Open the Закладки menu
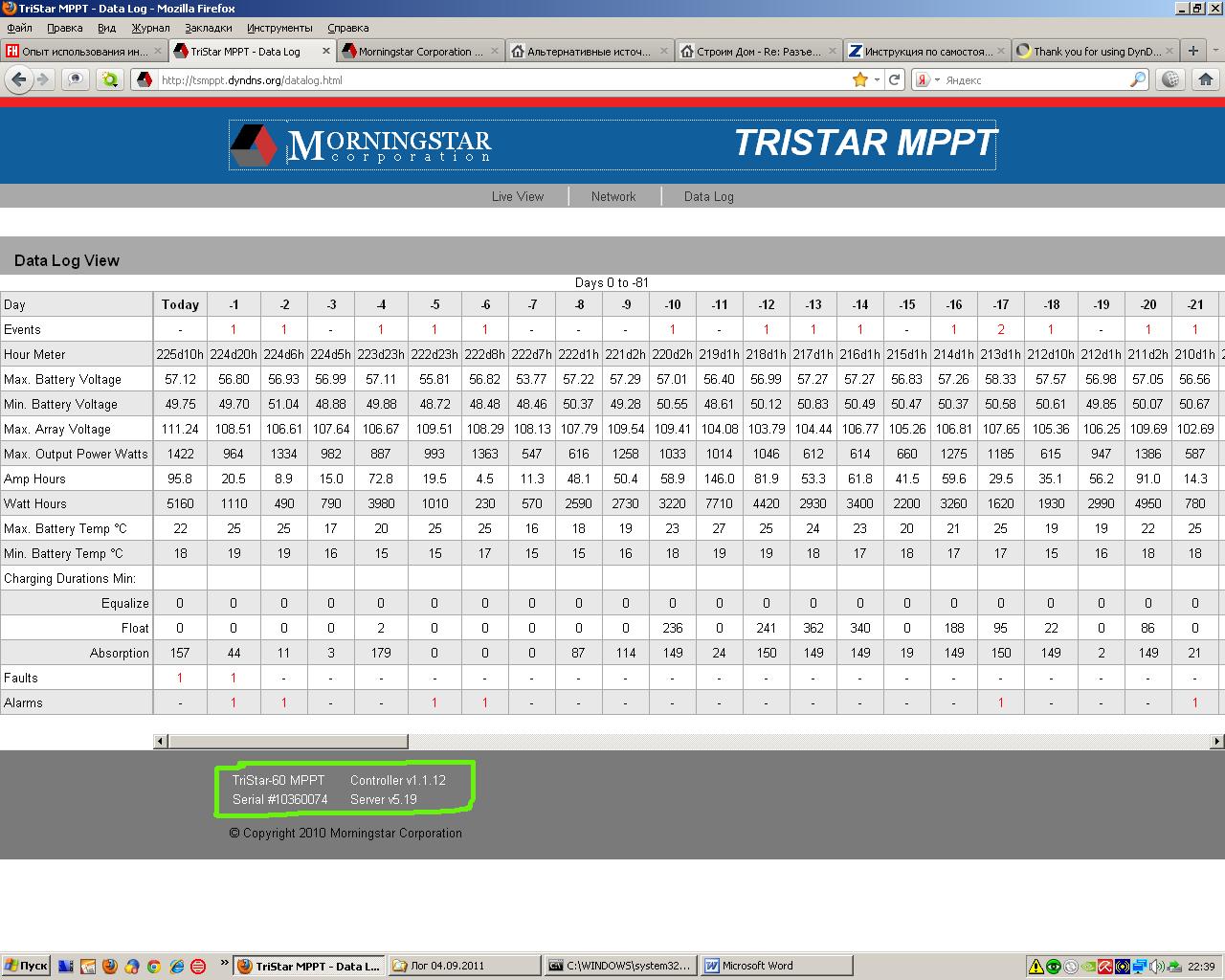The image size is (1225, 980). coord(209,28)
